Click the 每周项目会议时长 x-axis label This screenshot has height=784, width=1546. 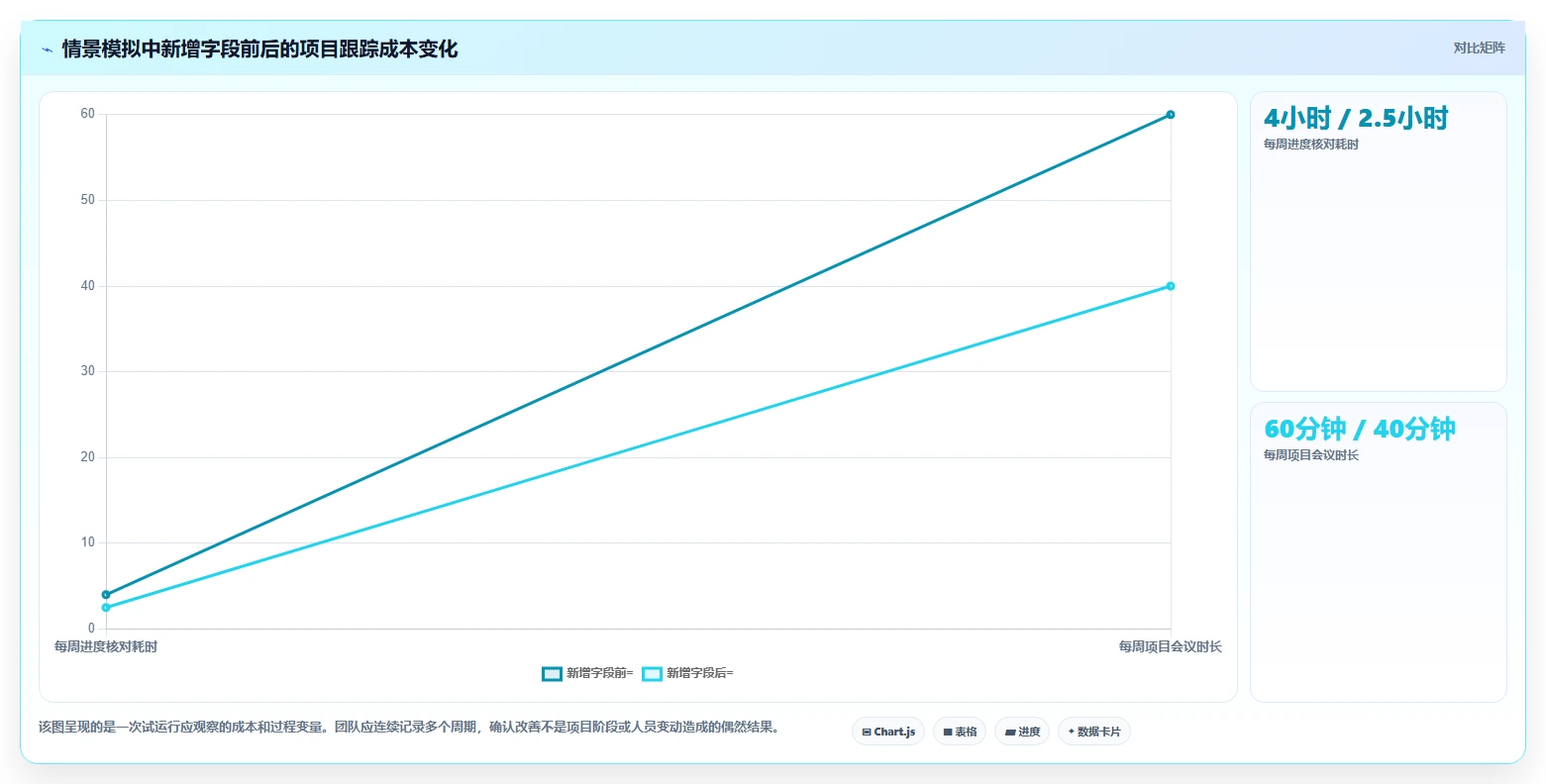pyautogui.click(x=1171, y=646)
